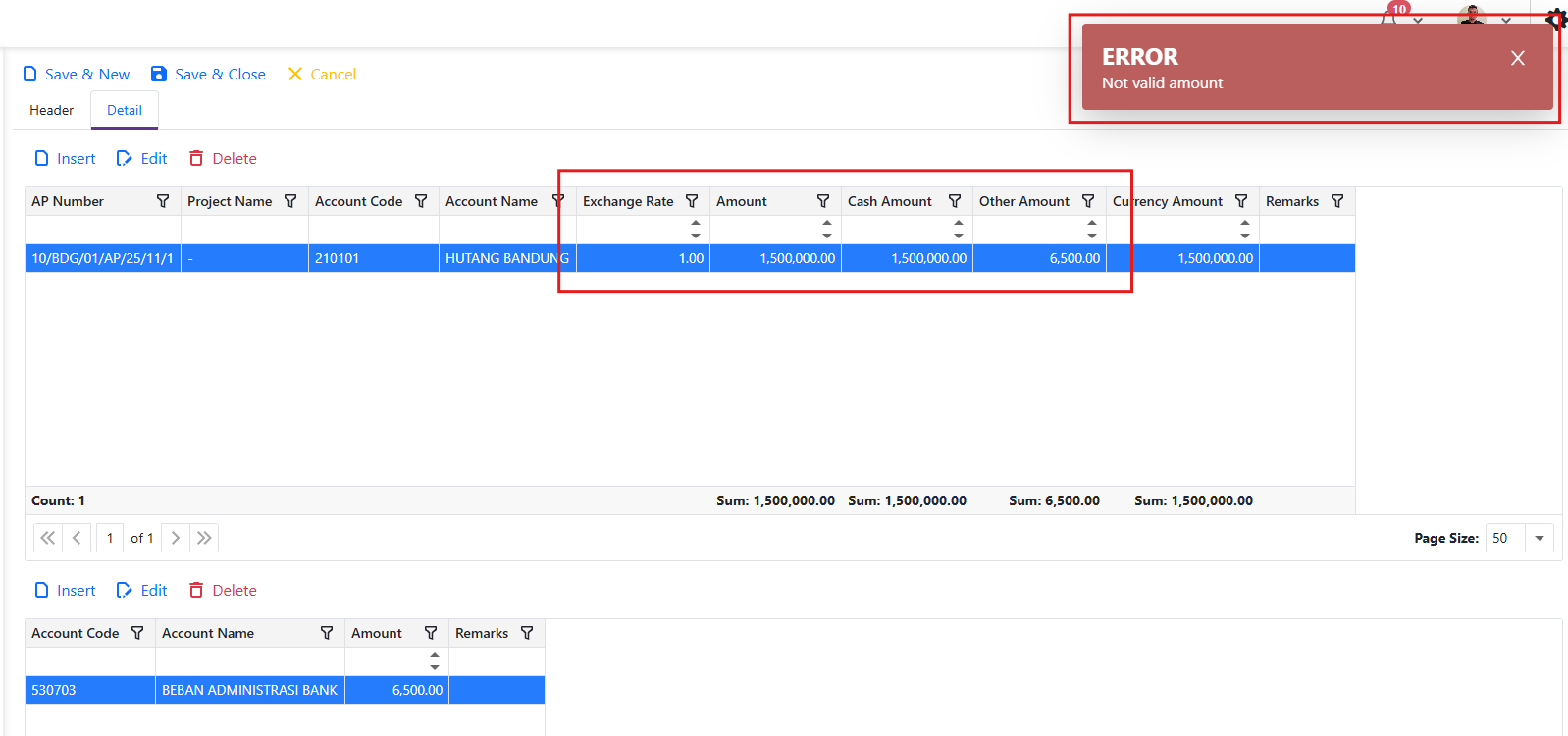Open filter icon on AP Number column
Screen dimensions: 1568x736
[163, 201]
